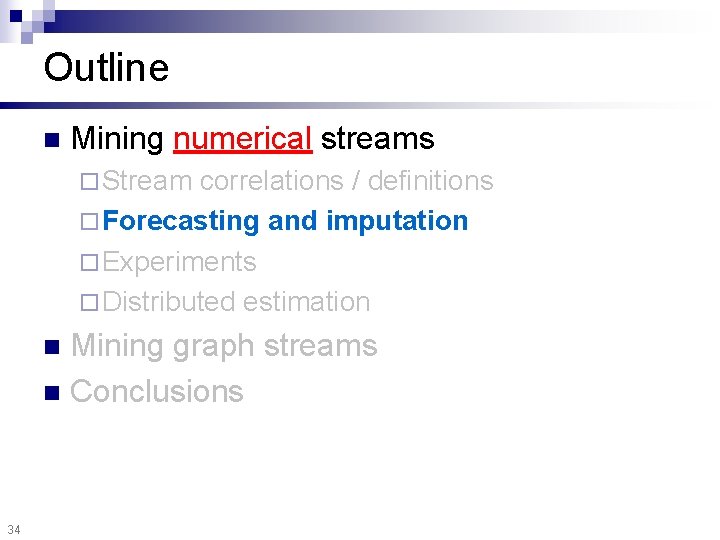The image size is (720, 540).
Task: Click the Outline slide title
Action: click(106, 68)
